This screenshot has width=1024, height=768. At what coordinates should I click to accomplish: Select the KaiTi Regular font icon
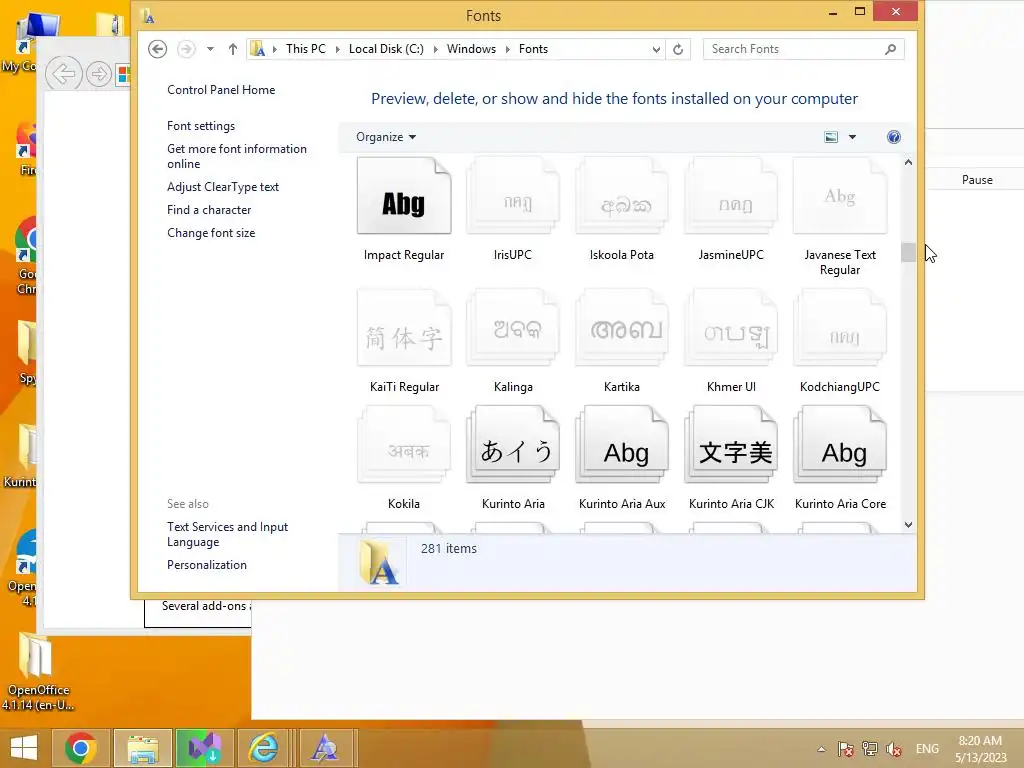point(404,328)
